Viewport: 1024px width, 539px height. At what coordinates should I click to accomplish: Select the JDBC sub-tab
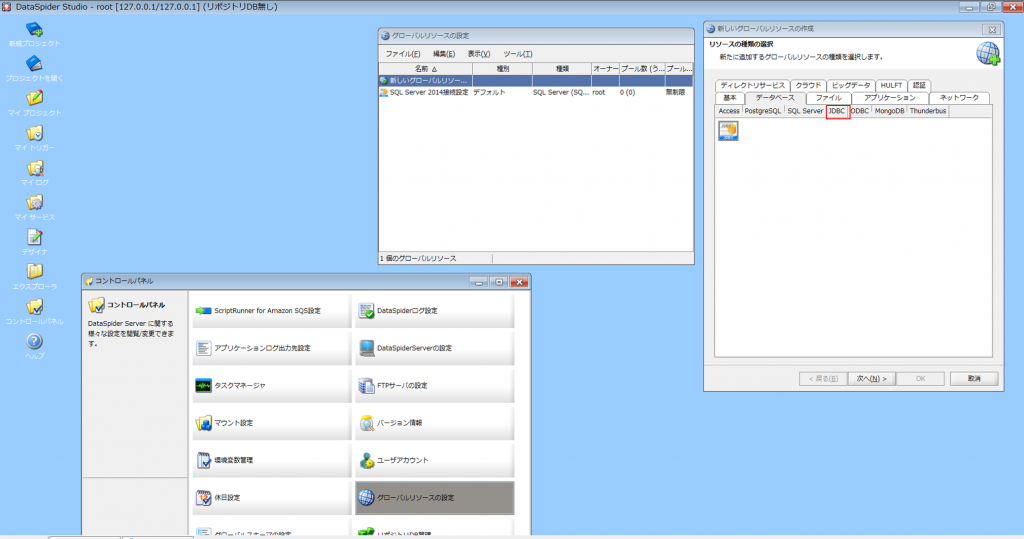(x=837, y=111)
